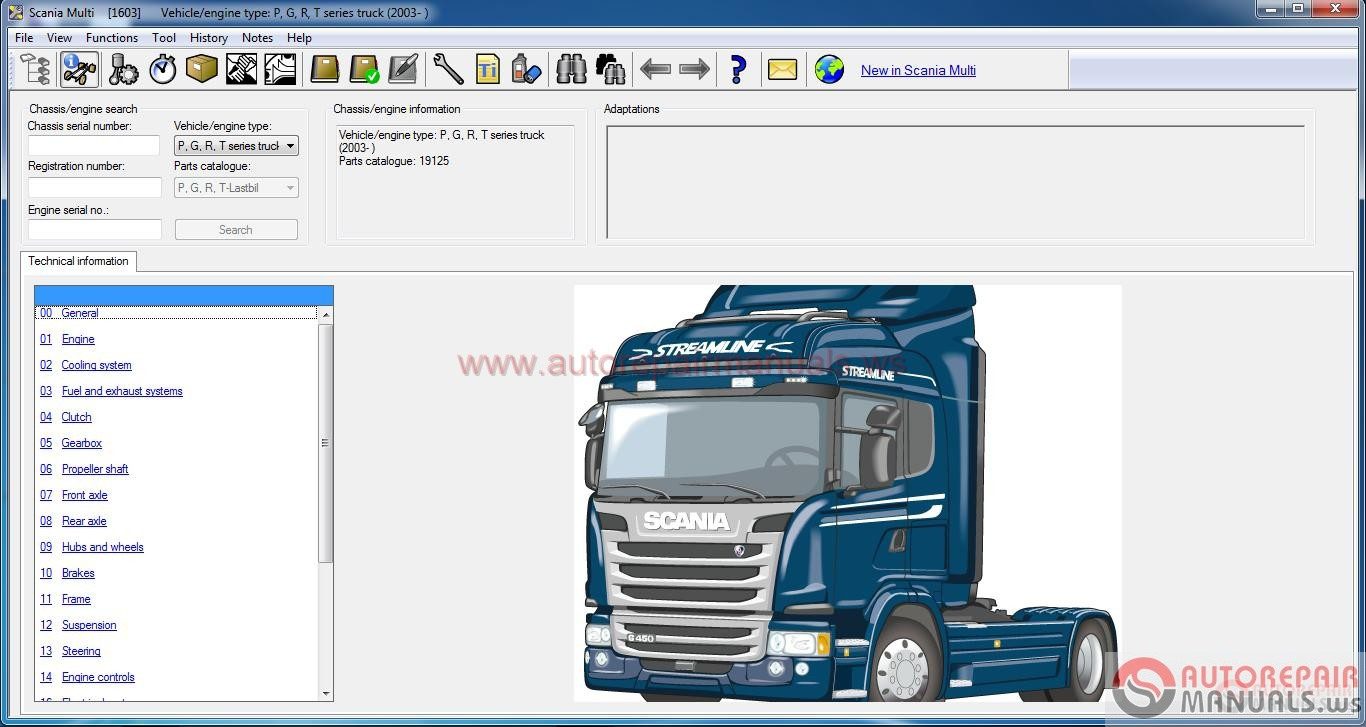This screenshot has width=1366, height=727.
Task: Open the wiring diagram sheet icon
Action: [x=280, y=70]
